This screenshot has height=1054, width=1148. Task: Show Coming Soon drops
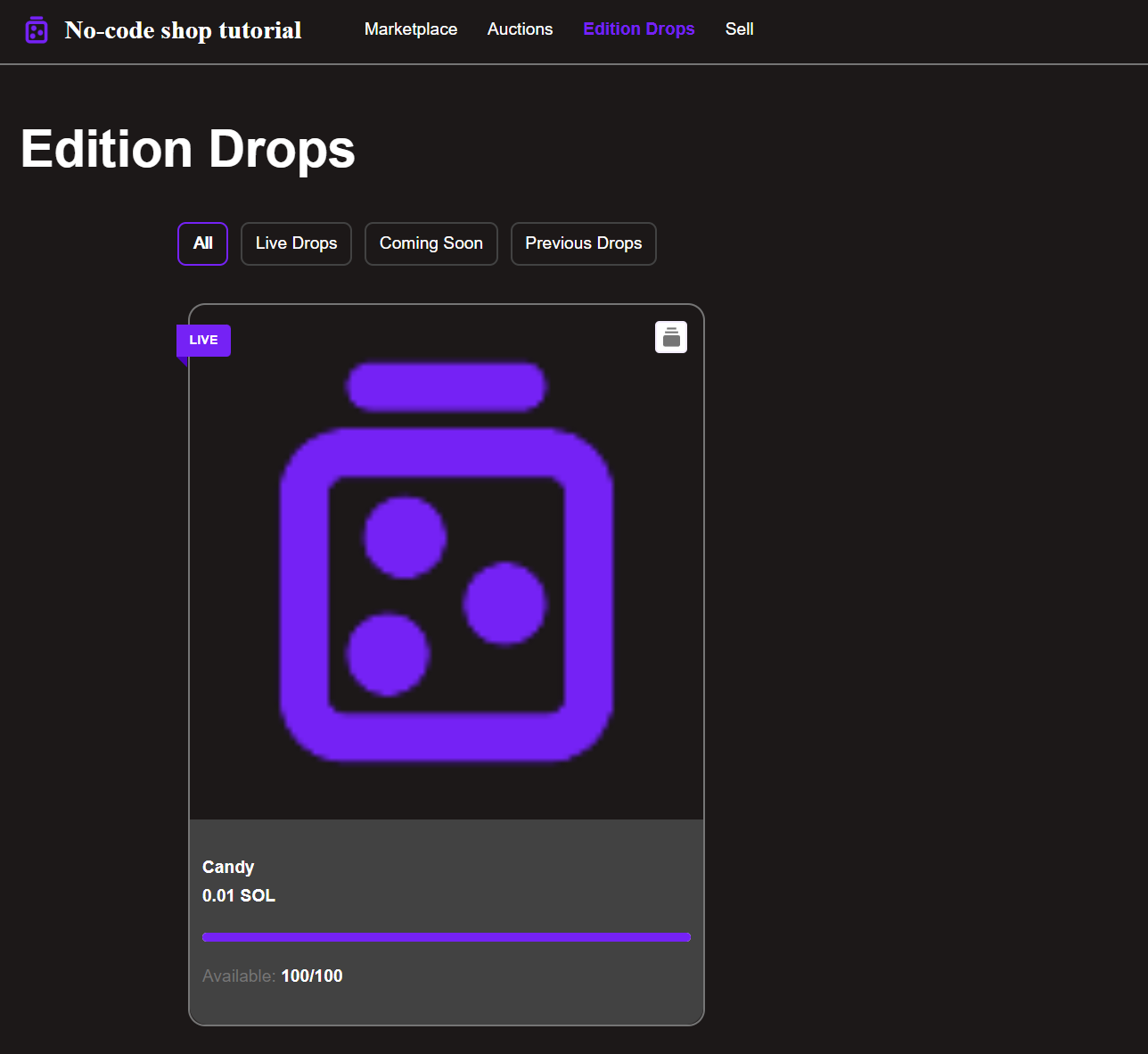click(x=430, y=243)
